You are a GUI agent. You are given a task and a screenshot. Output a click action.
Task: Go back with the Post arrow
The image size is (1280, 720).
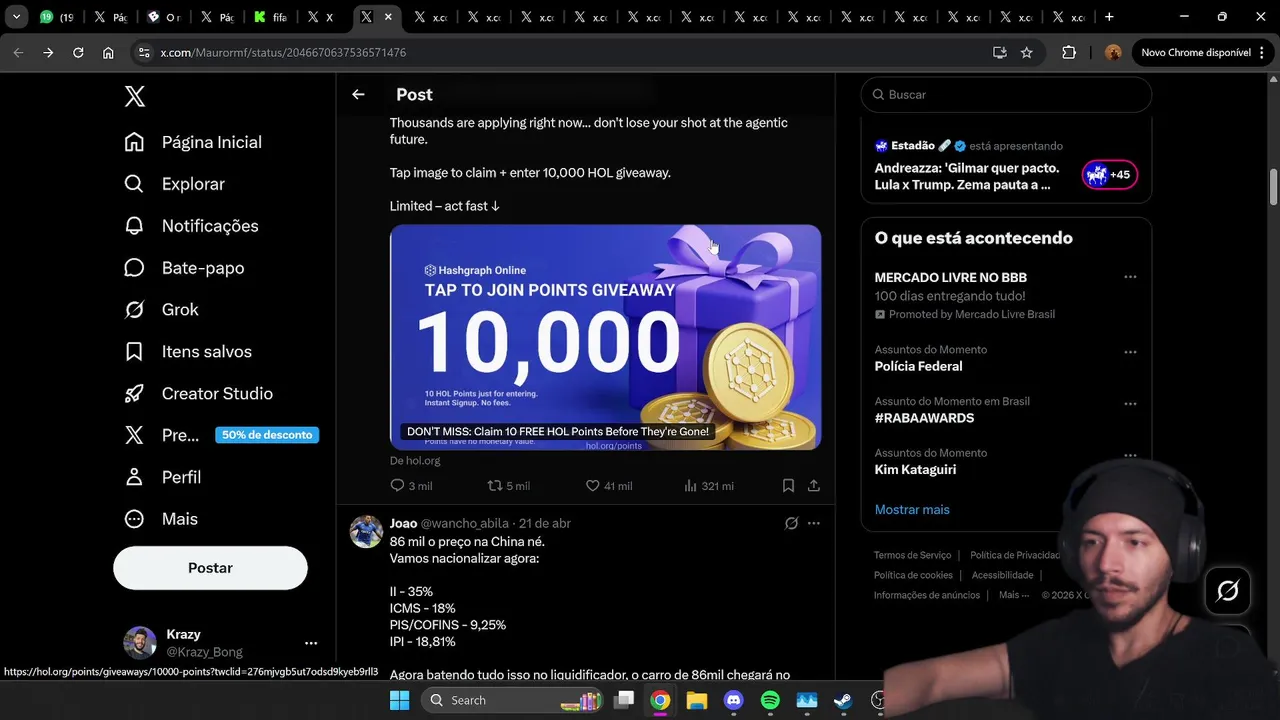click(358, 94)
